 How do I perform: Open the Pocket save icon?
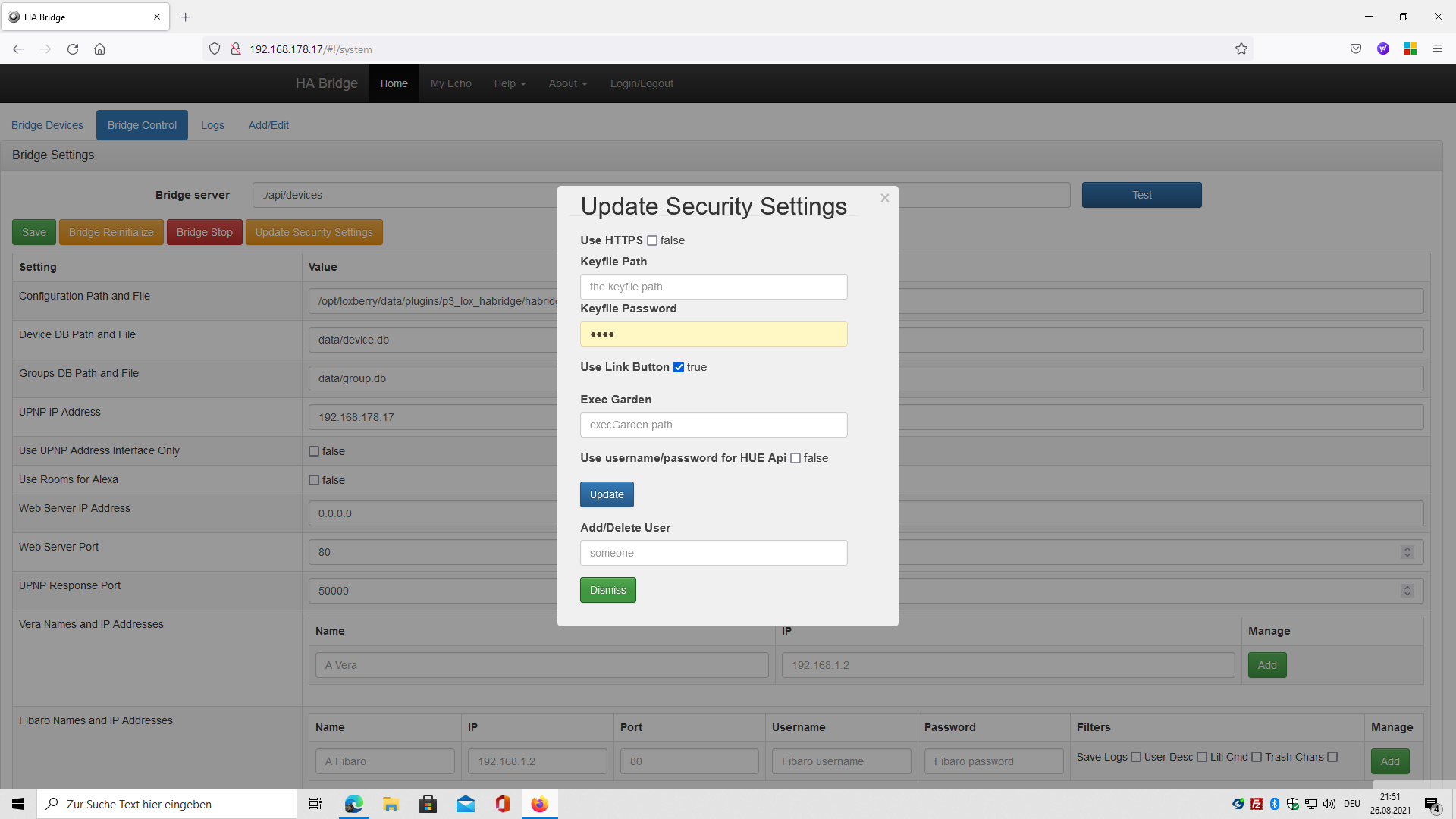tap(1356, 49)
